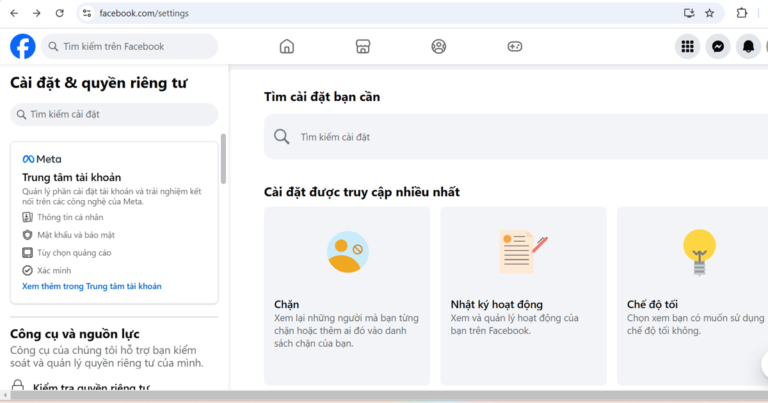The image size is (768, 403).
Task: Click the horizontal scrollbar at bottom
Action: pos(387,395)
